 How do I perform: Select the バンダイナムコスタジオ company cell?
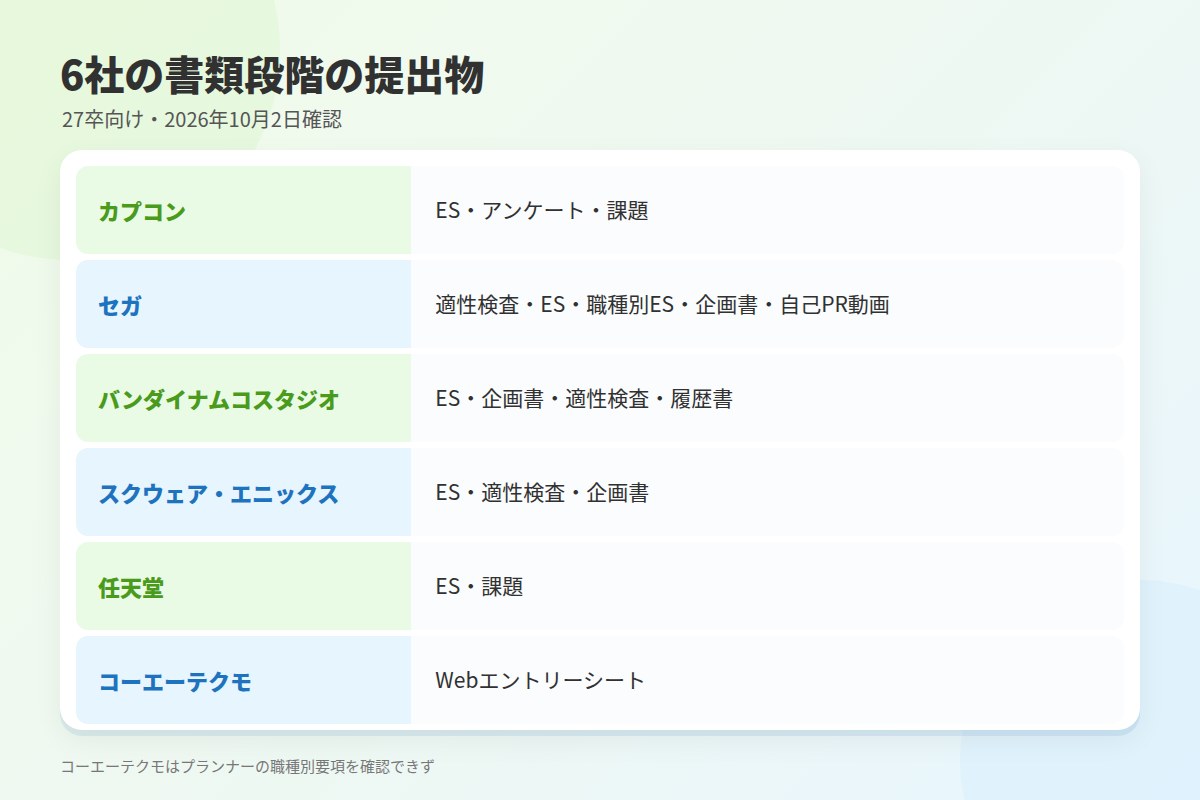[243, 398]
